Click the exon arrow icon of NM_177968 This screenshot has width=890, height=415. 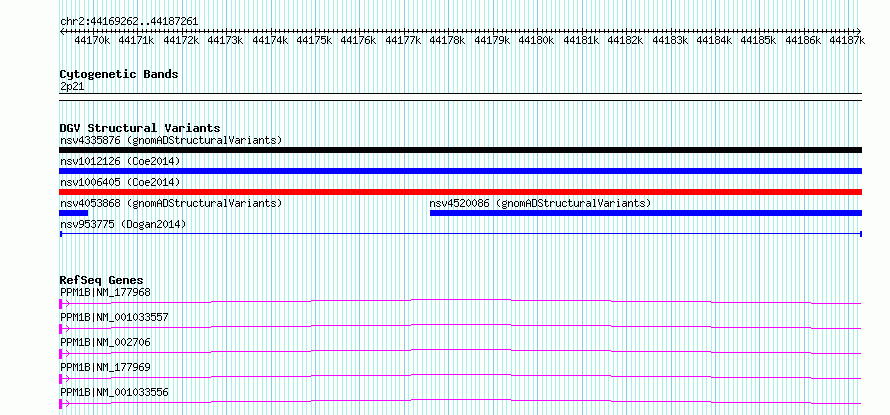[x=64, y=304]
